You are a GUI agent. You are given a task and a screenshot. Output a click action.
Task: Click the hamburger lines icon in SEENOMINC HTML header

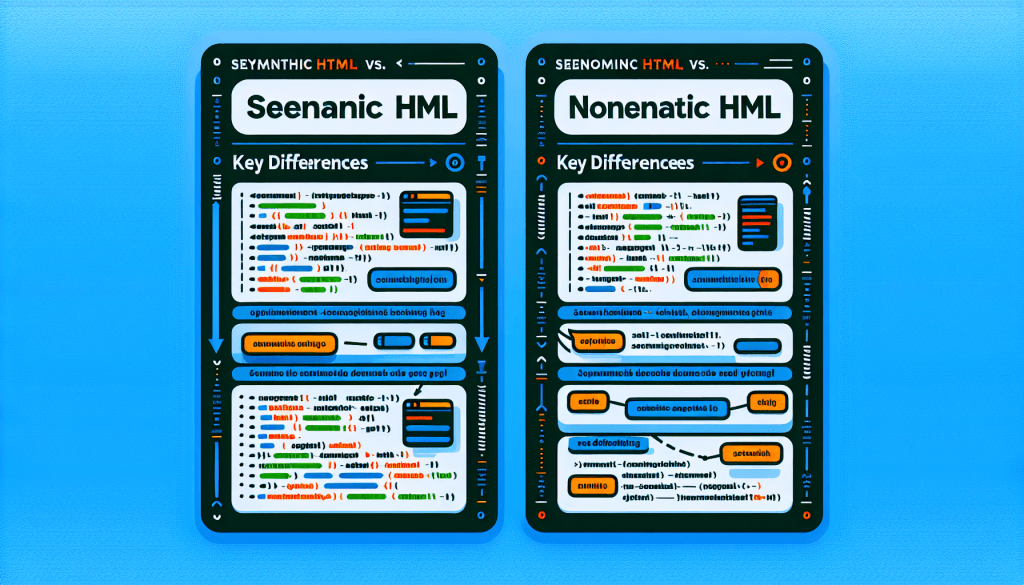(x=778, y=64)
